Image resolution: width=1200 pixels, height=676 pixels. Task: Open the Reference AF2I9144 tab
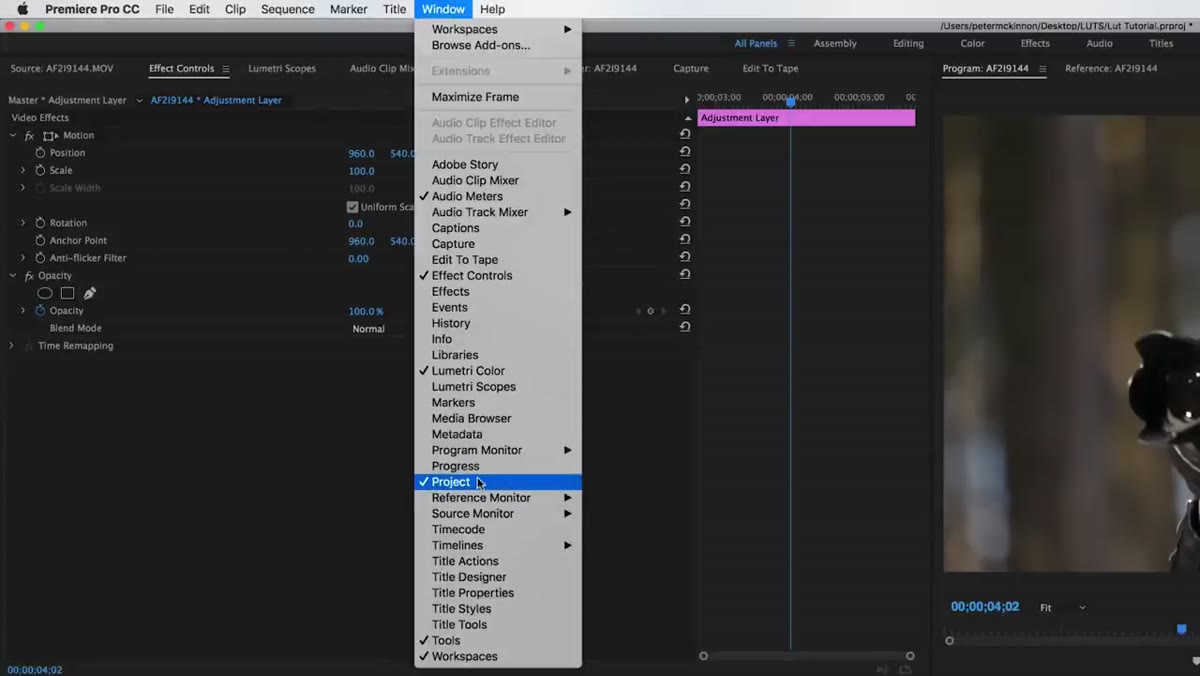(x=1111, y=69)
